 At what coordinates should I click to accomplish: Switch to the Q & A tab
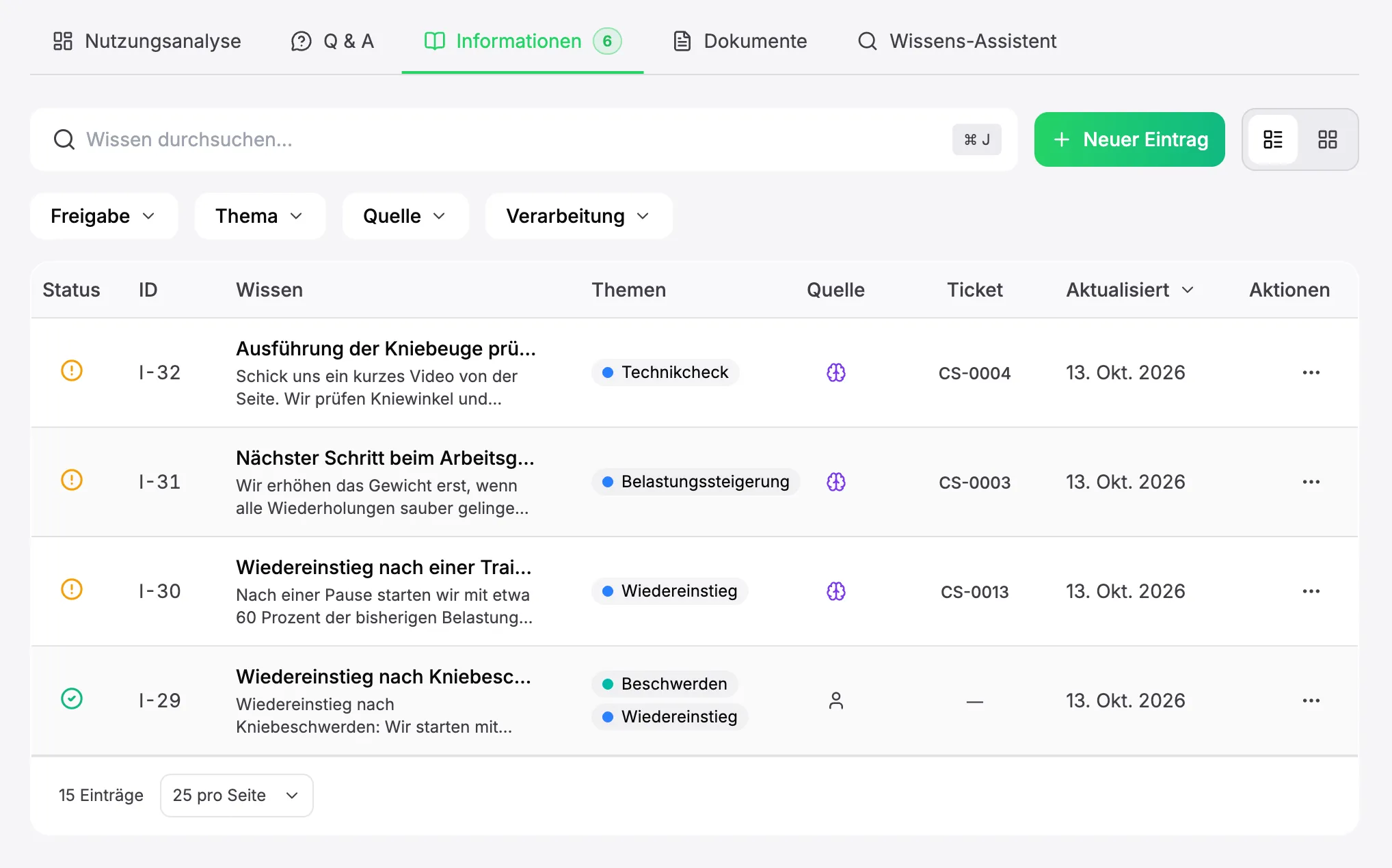pos(332,41)
